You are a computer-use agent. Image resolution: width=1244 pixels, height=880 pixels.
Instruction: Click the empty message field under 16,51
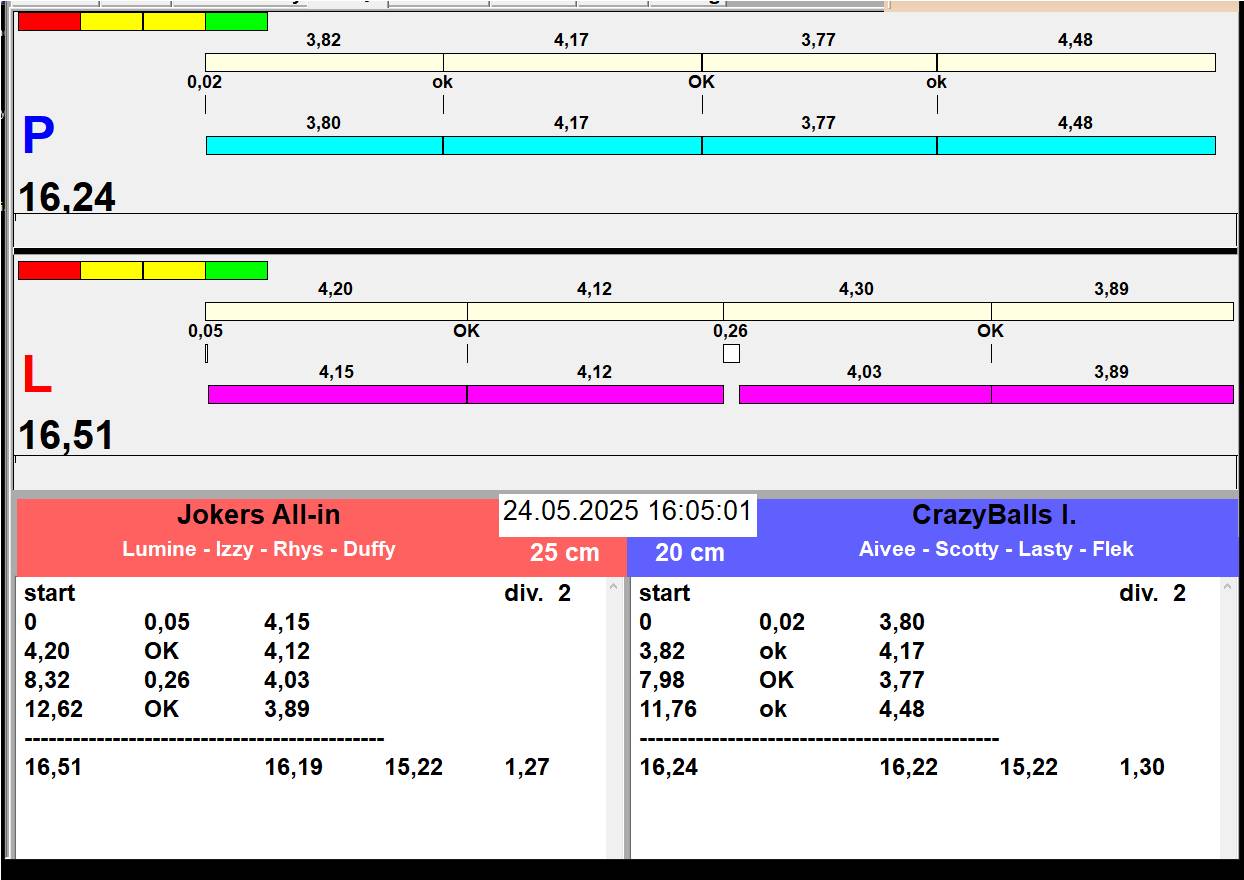(625, 471)
